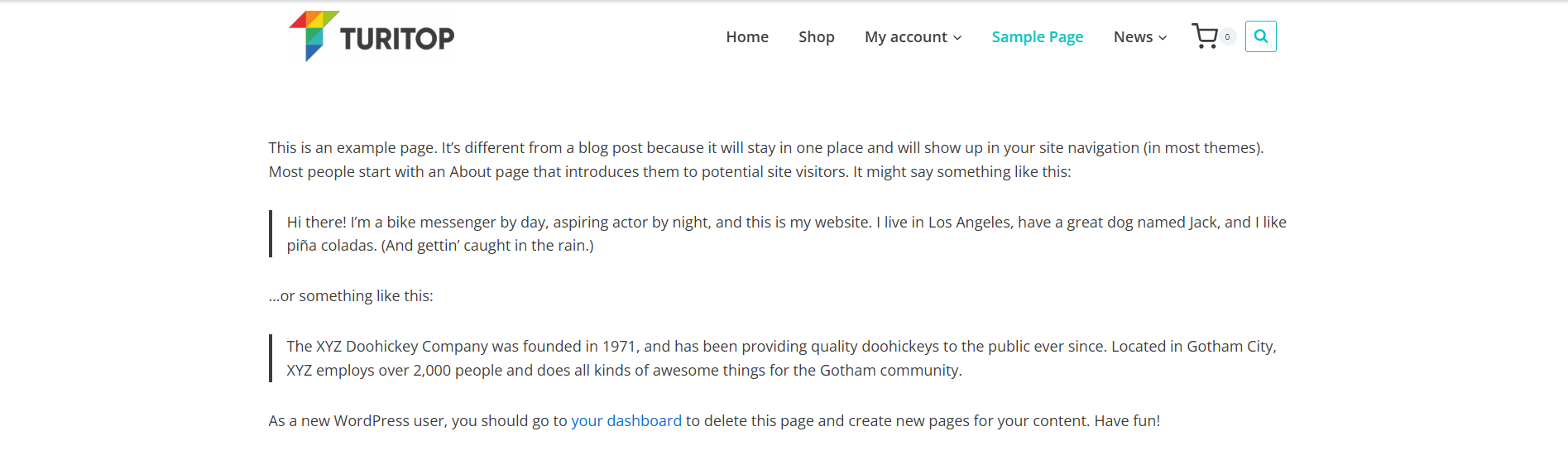
Task: Open search with the magnifier button
Action: tap(1260, 36)
